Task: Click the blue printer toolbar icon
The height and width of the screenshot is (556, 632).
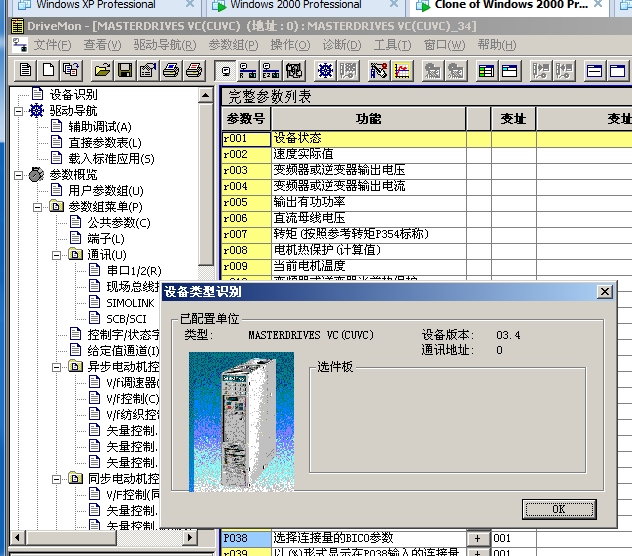Action: (171, 71)
